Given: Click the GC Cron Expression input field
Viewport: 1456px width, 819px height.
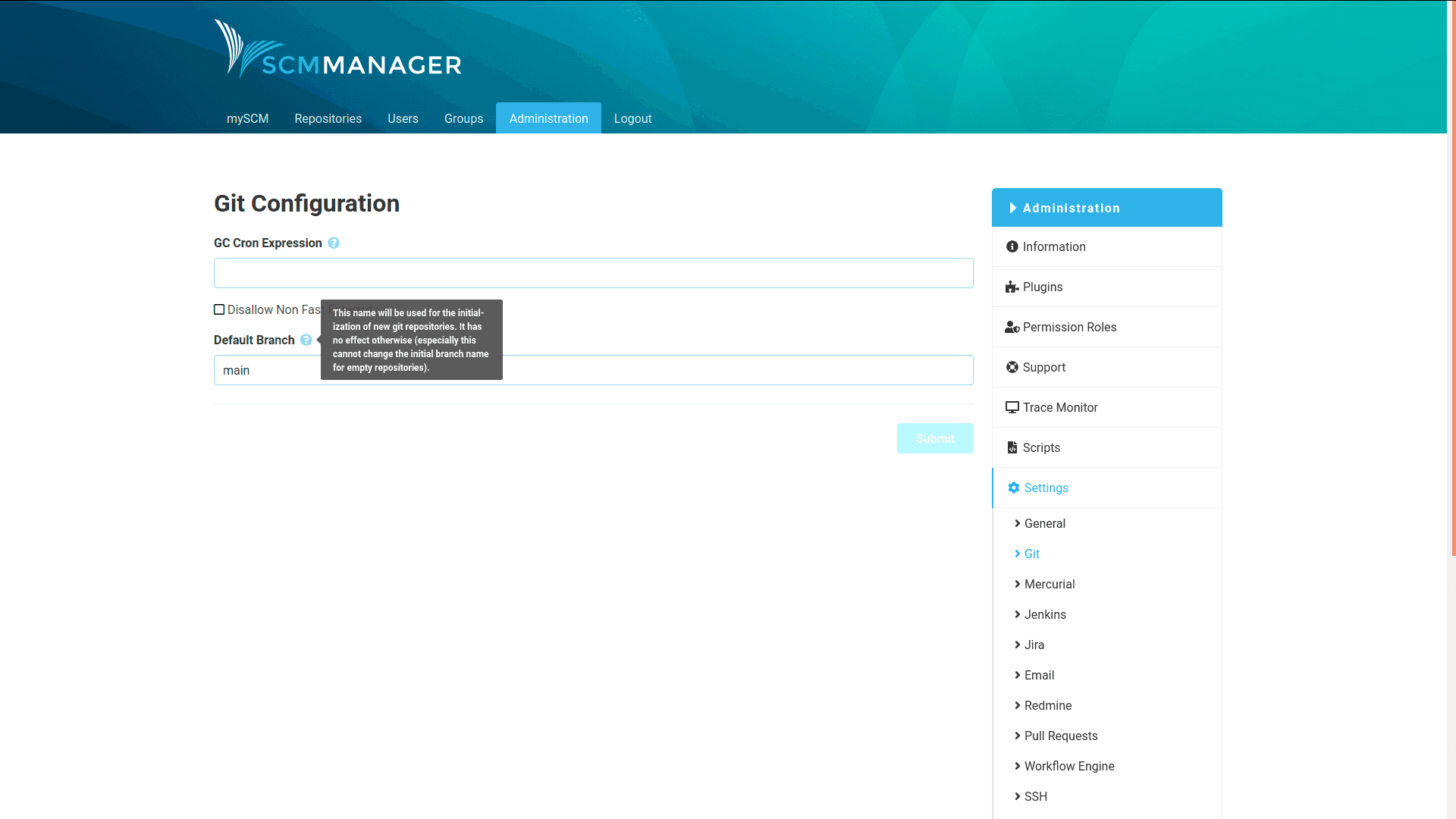Looking at the screenshot, I should (594, 273).
